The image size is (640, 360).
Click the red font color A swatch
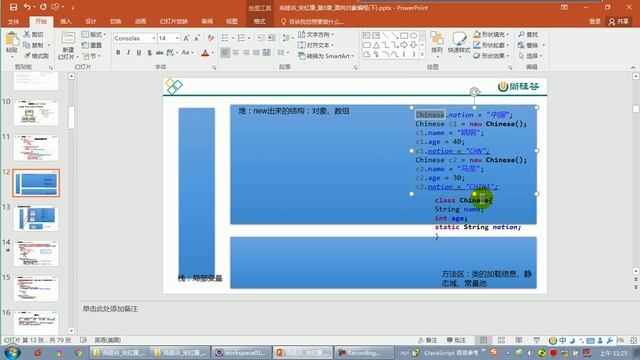tap(205, 53)
